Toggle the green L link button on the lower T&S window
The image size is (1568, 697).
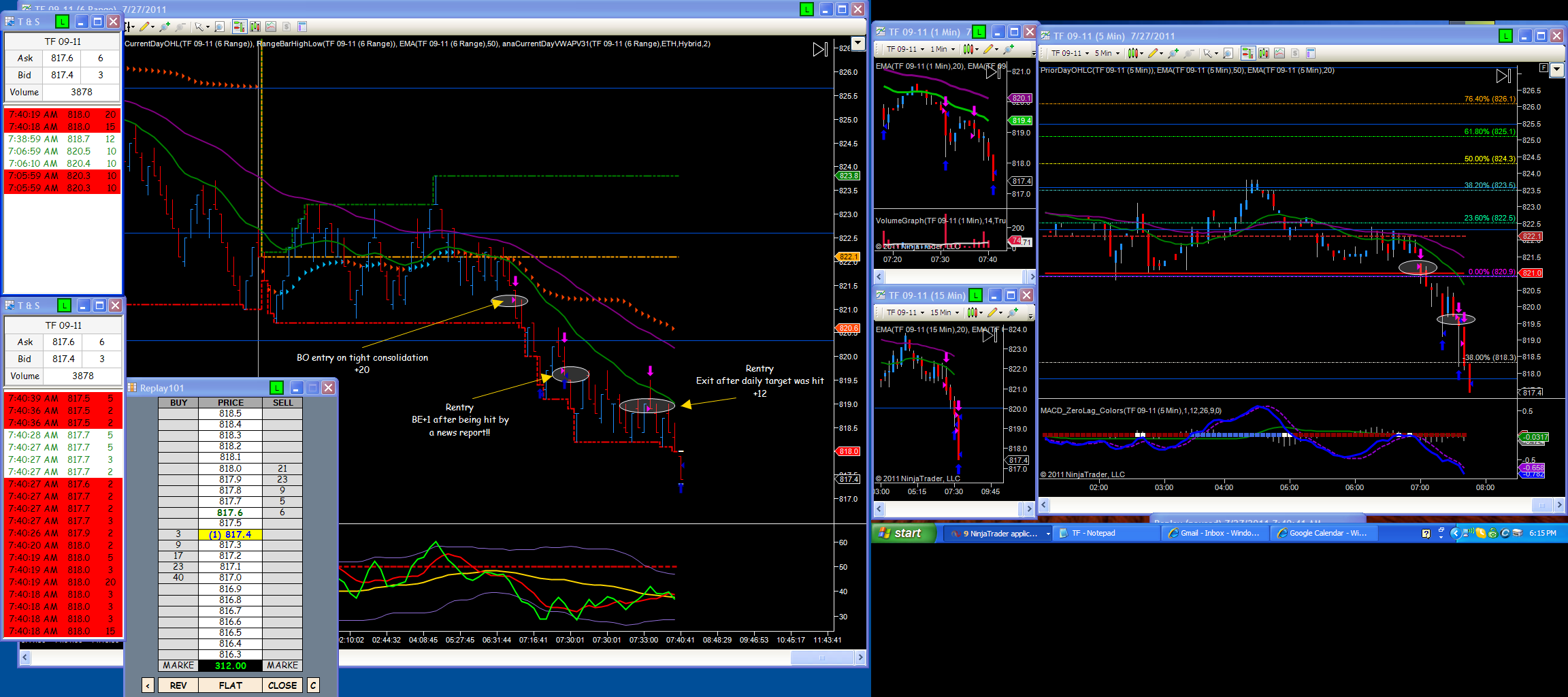[64, 306]
